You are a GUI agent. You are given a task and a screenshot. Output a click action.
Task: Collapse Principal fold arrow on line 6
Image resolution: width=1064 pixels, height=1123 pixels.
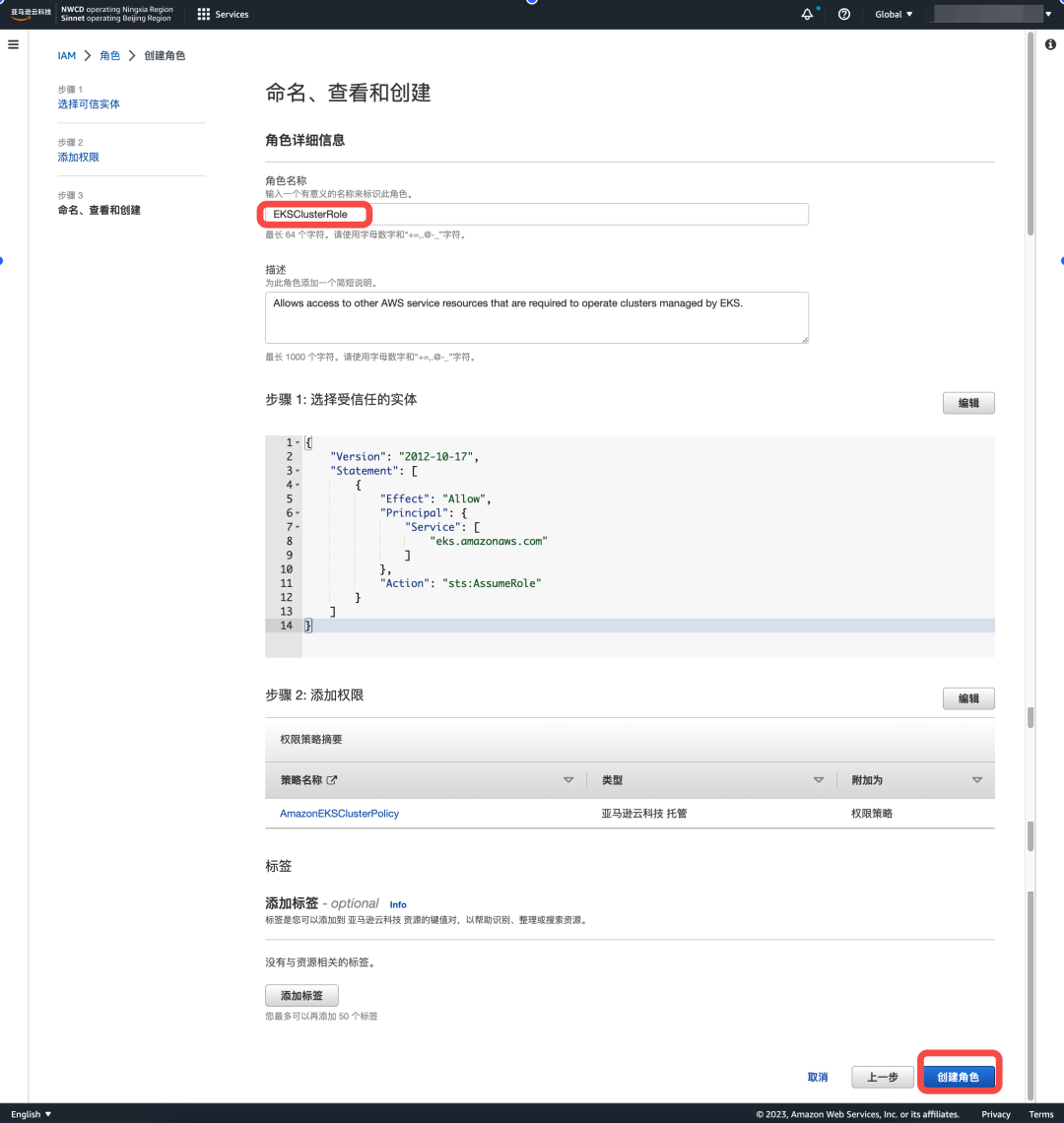[x=298, y=513]
